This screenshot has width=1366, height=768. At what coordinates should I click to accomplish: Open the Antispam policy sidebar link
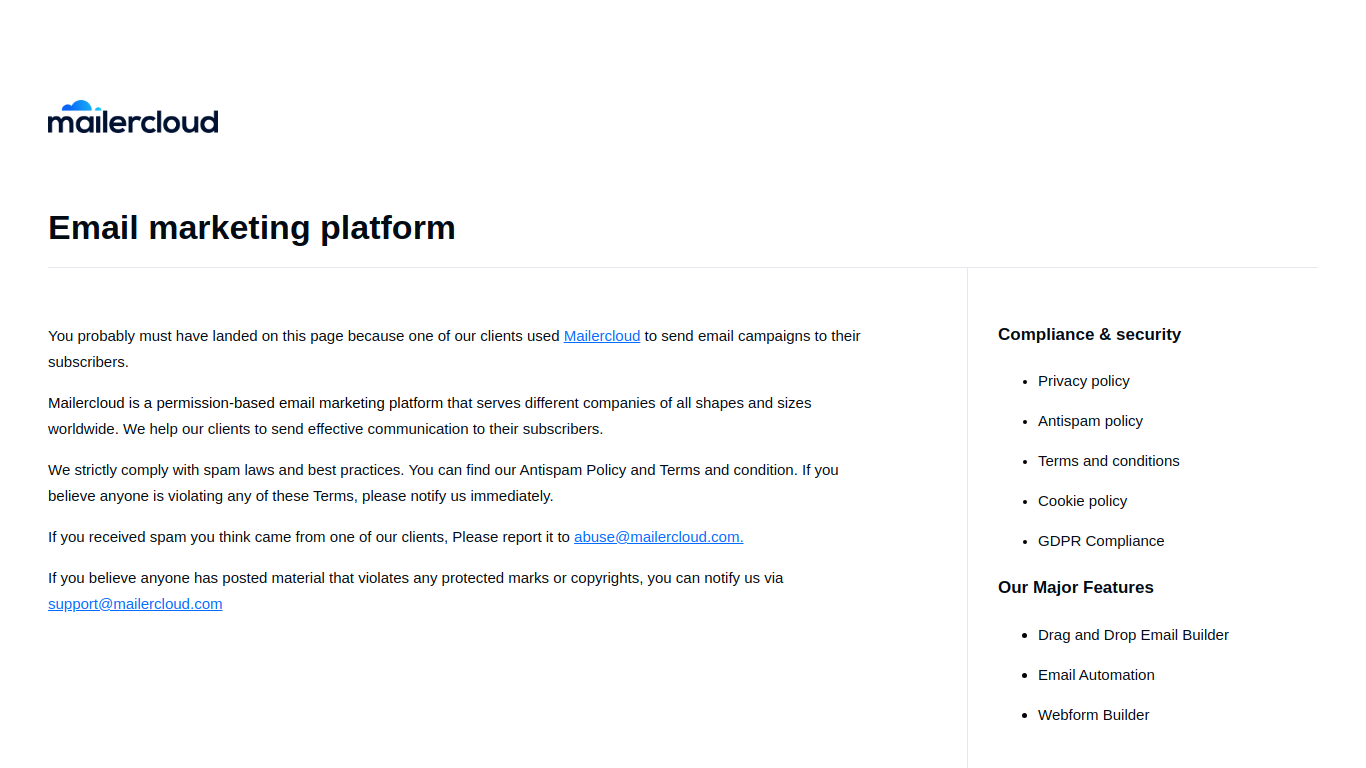(x=1090, y=421)
